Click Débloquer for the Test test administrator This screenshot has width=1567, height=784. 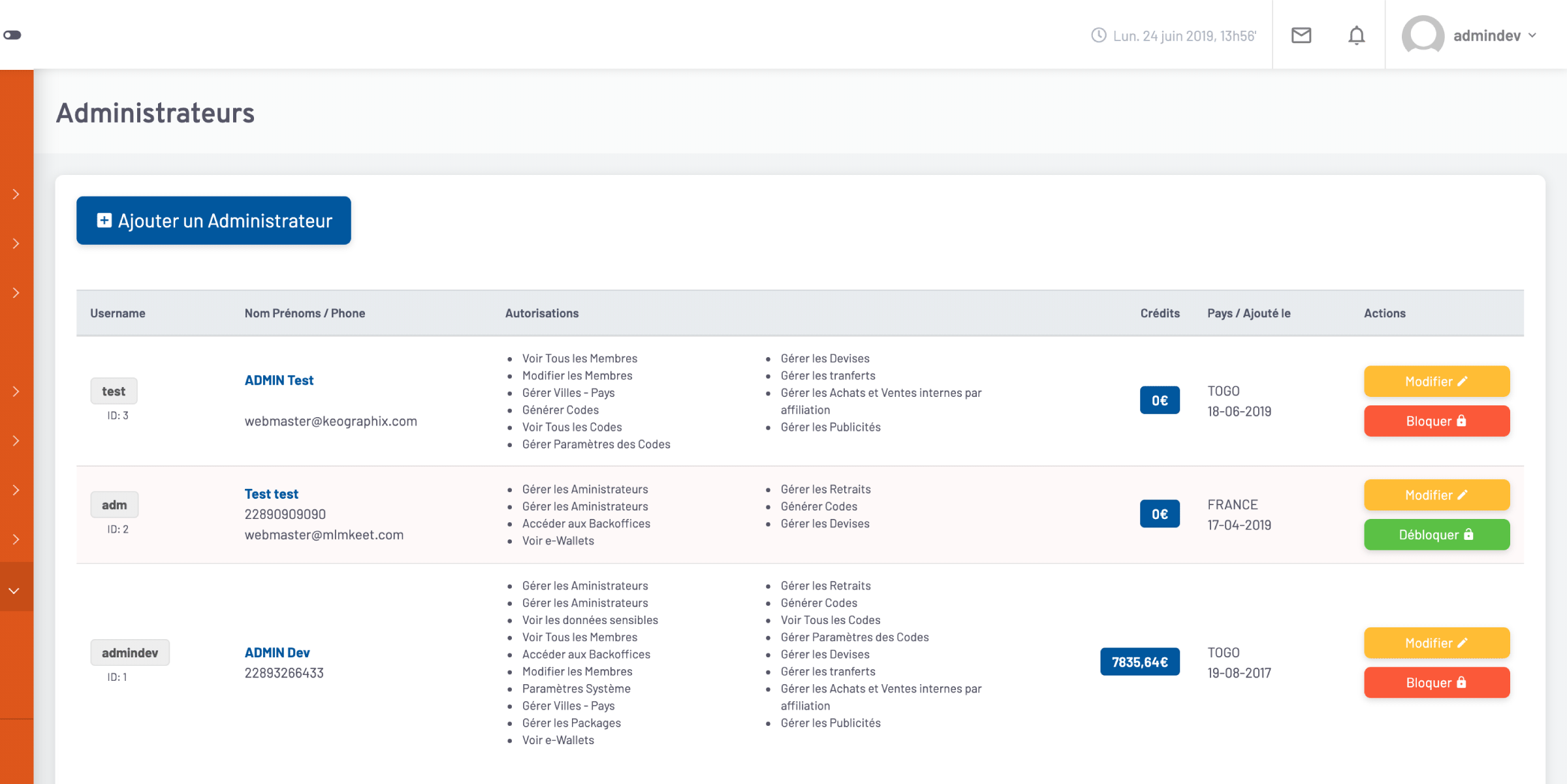[x=1436, y=535]
